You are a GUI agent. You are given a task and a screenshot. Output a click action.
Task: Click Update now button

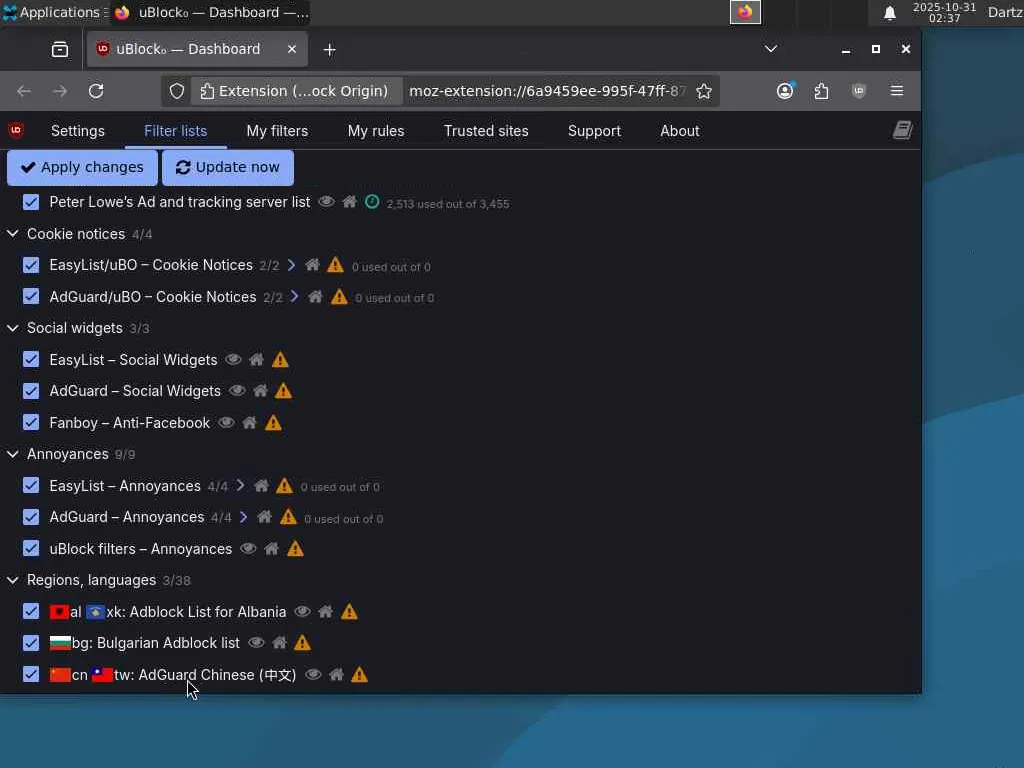coord(228,168)
